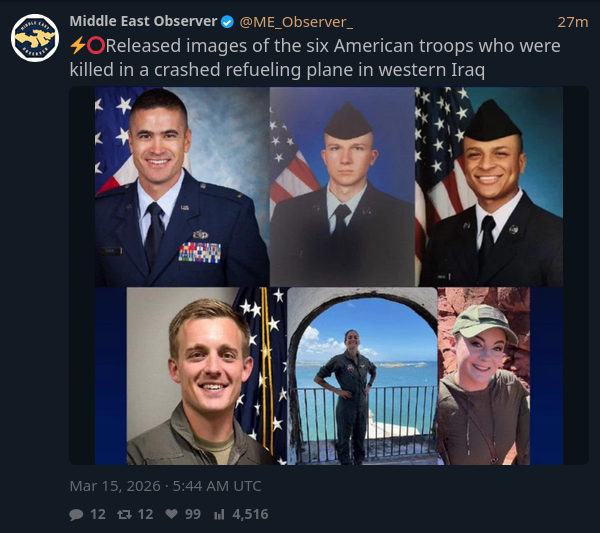The image size is (600, 533).
Task: Open photo of officer in blue uniform with ribbons
Action: [180, 187]
